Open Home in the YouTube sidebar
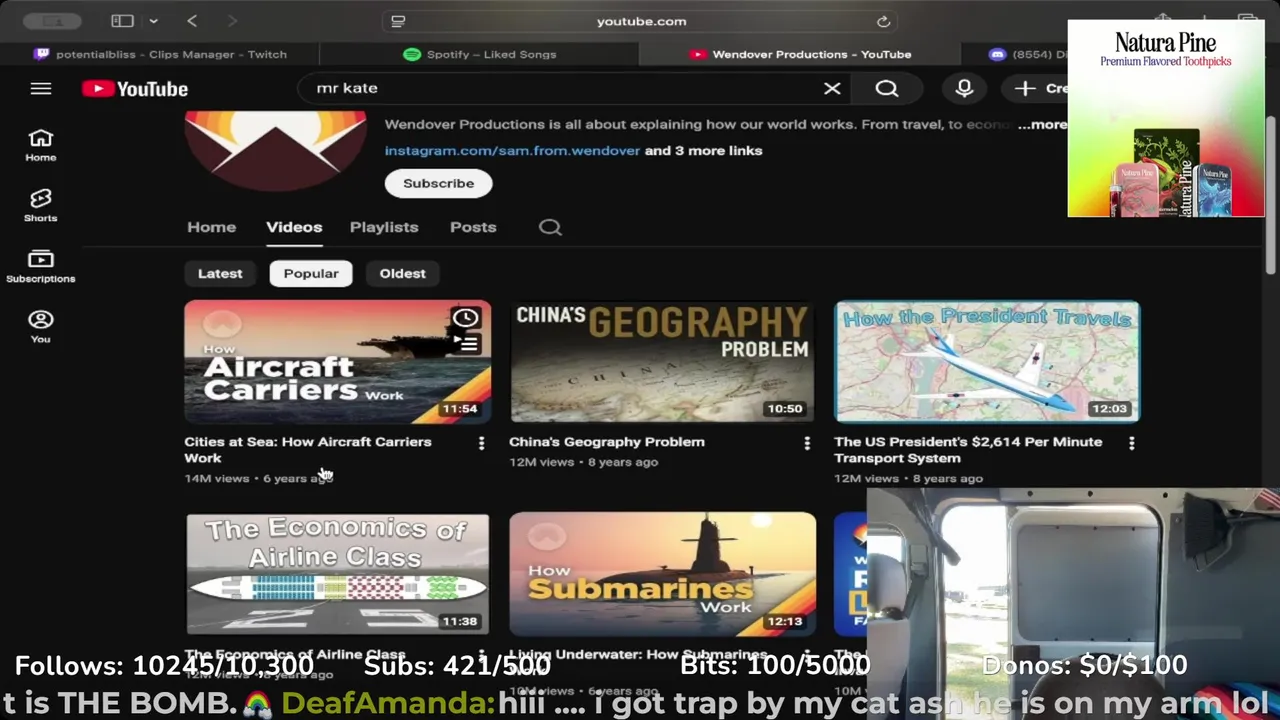The height and width of the screenshot is (720, 1280). (x=41, y=145)
